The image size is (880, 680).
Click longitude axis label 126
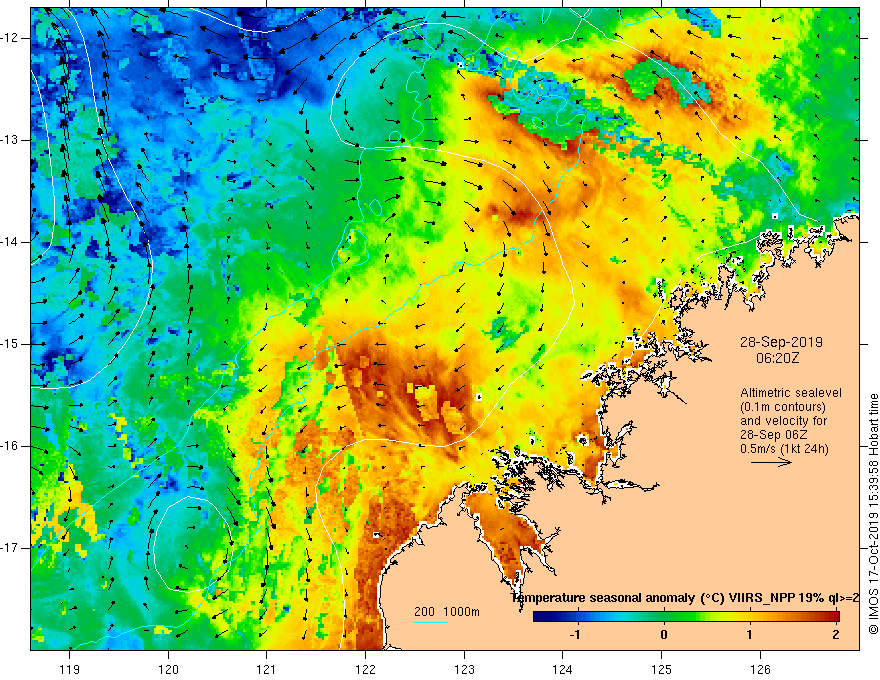pos(760,669)
